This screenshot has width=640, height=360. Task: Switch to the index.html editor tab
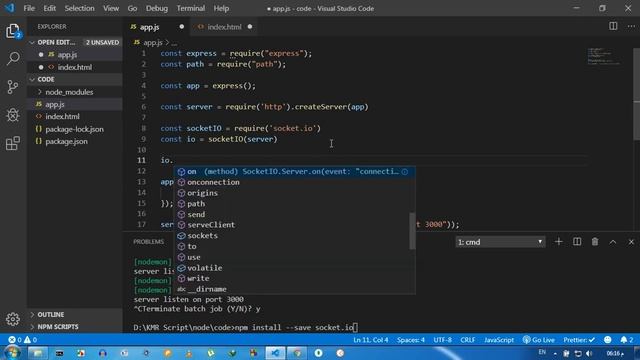225,27
